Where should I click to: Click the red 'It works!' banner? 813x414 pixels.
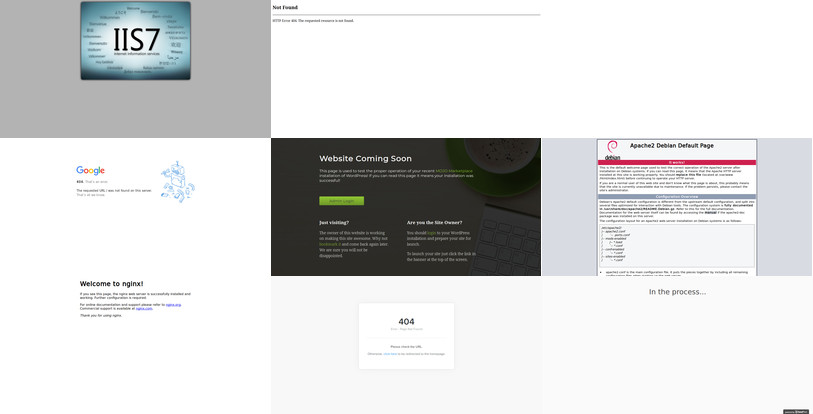click(677, 162)
